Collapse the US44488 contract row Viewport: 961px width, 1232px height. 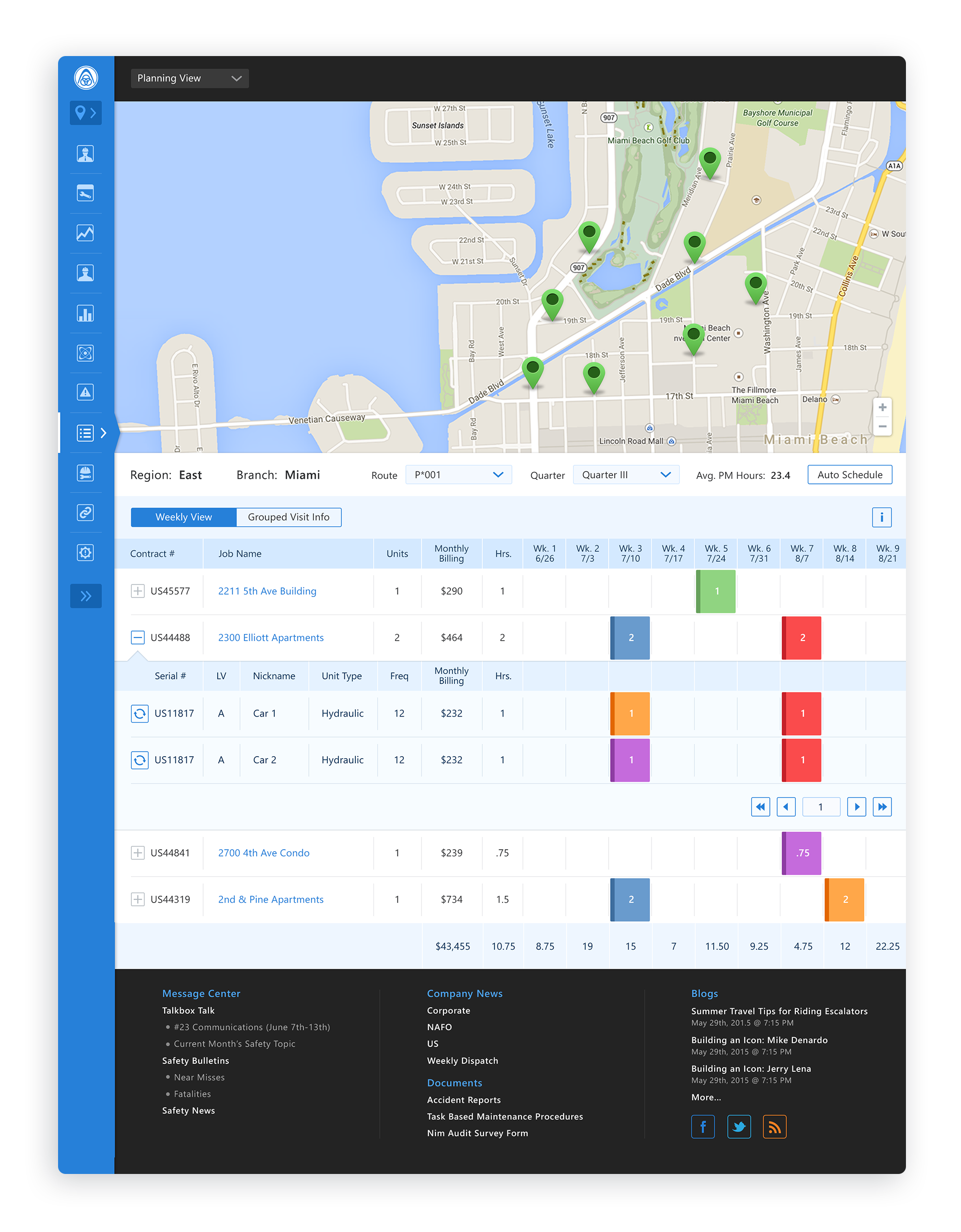click(138, 638)
